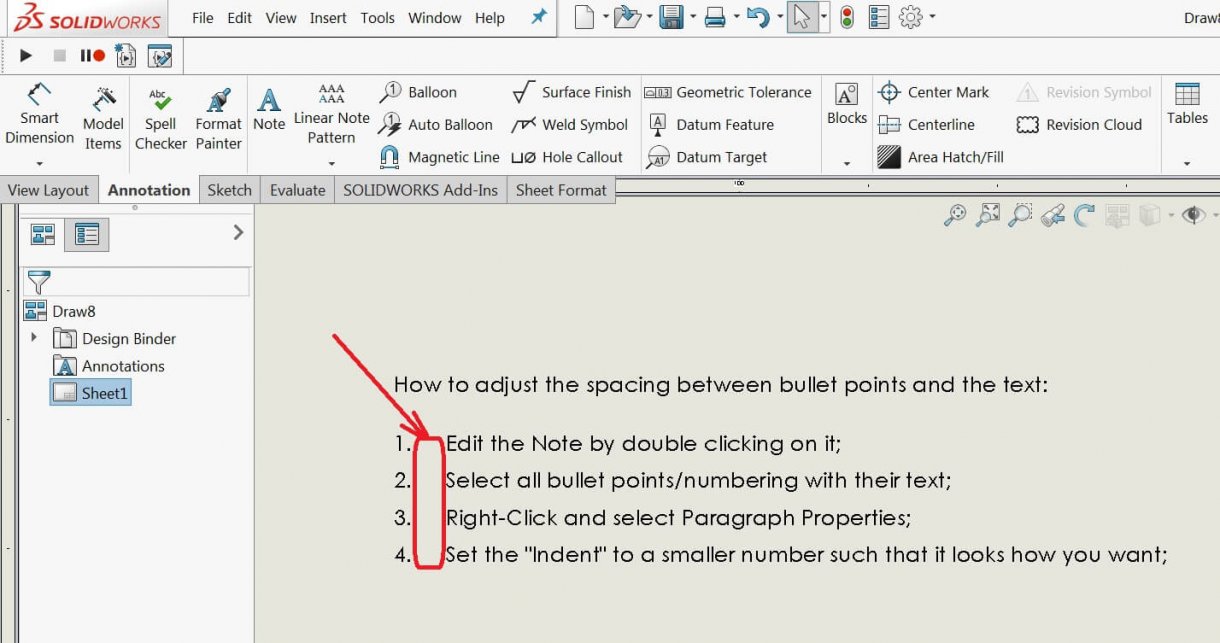Run the Spell Checker

[x=160, y=118]
